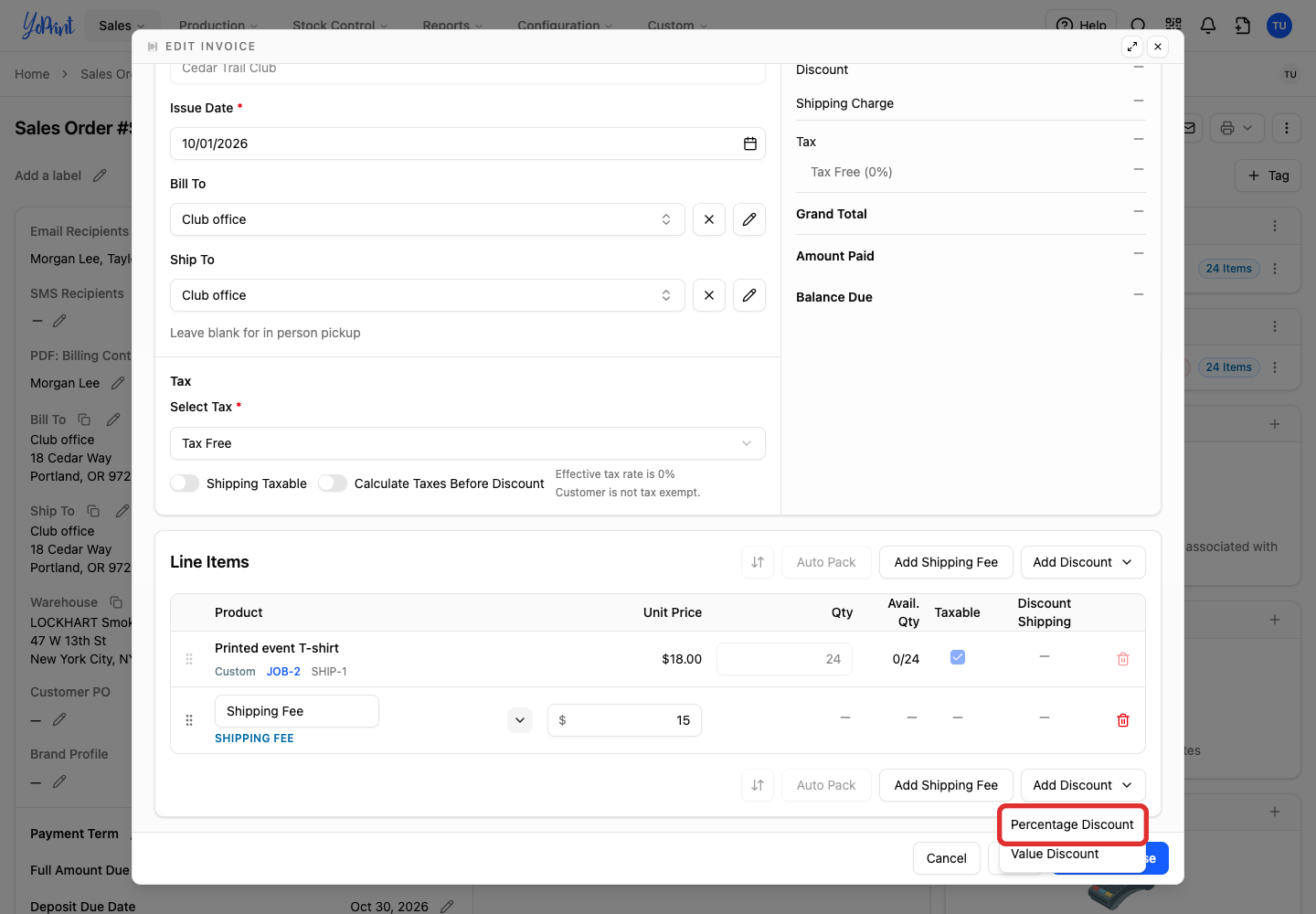Open the Reports menu
The height and width of the screenshot is (914, 1316).
coord(452,26)
